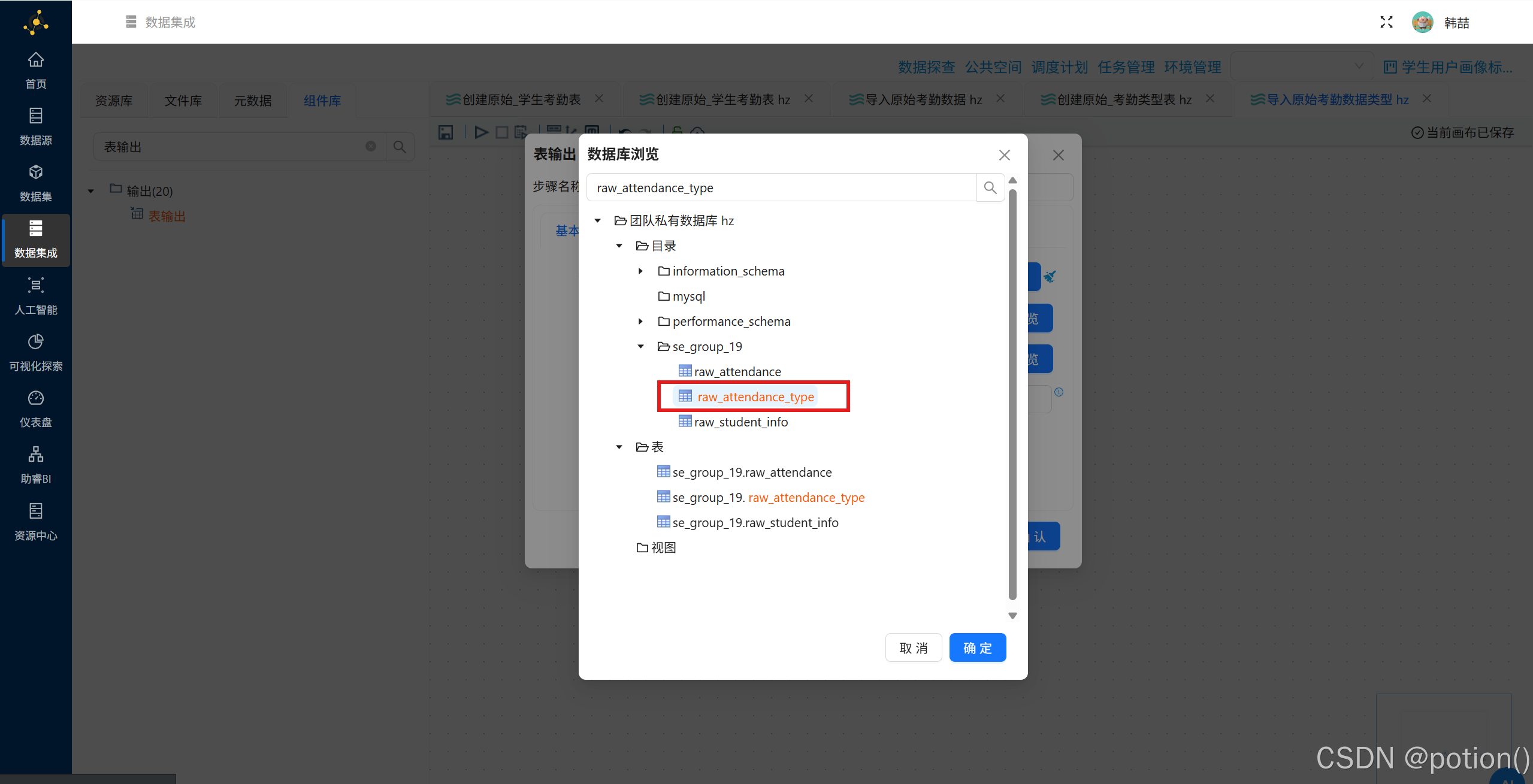Click the save canvas toolbar icon
Screen dimensions: 1533x784
(445, 132)
